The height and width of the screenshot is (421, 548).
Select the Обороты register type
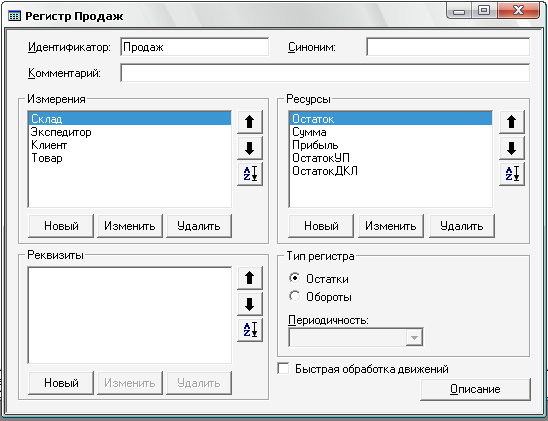(x=295, y=296)
